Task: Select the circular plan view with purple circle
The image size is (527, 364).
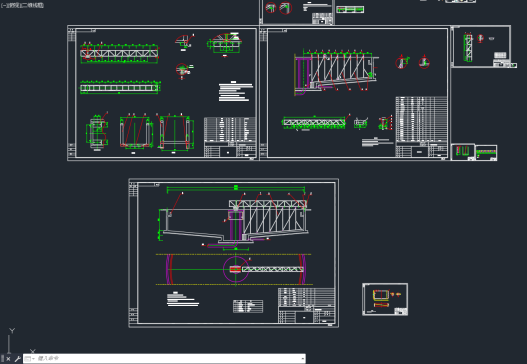Action: coord(236,269)
